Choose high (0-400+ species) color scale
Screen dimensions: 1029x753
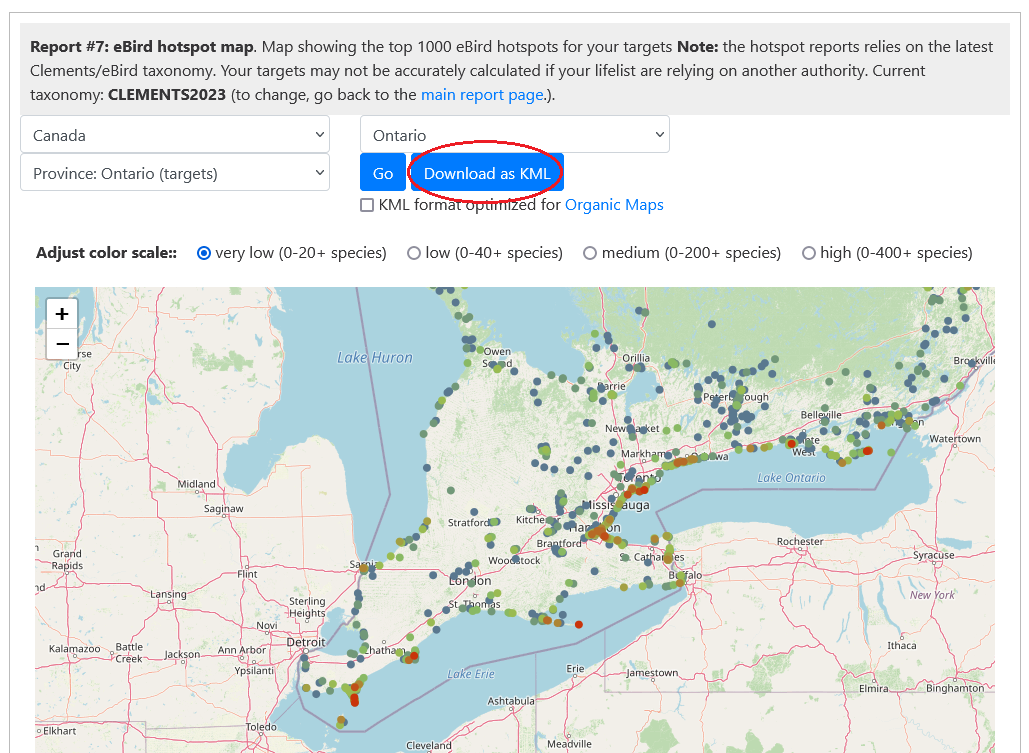[809, 253]
